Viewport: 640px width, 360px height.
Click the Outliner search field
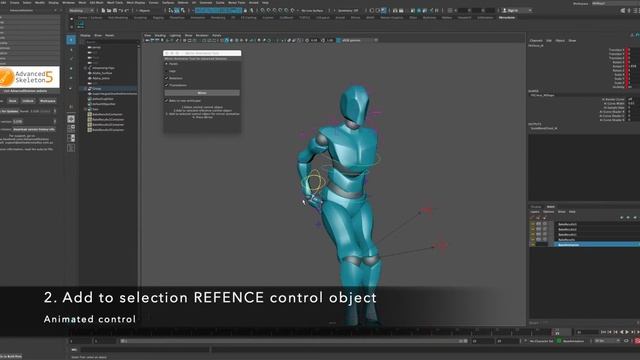112,42
